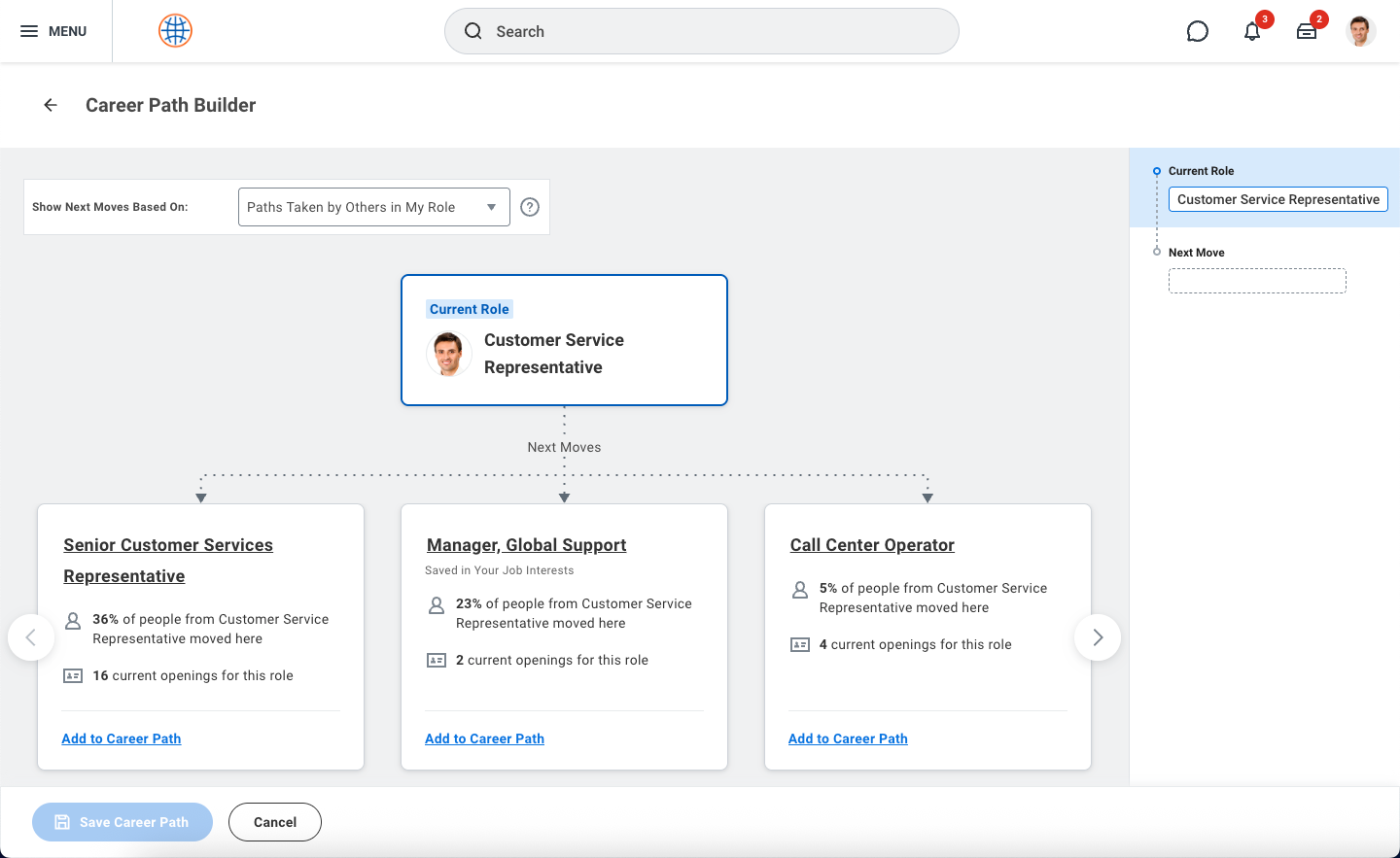
Task: Click the help question mark icon
Action: [x=530, y=207]
